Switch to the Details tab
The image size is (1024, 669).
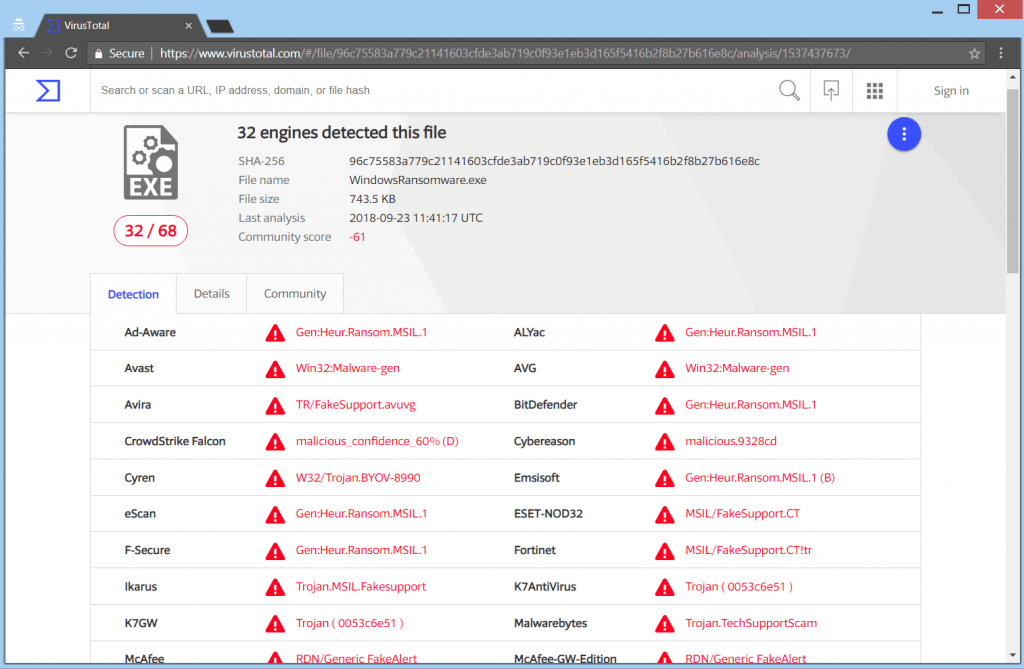211,293
